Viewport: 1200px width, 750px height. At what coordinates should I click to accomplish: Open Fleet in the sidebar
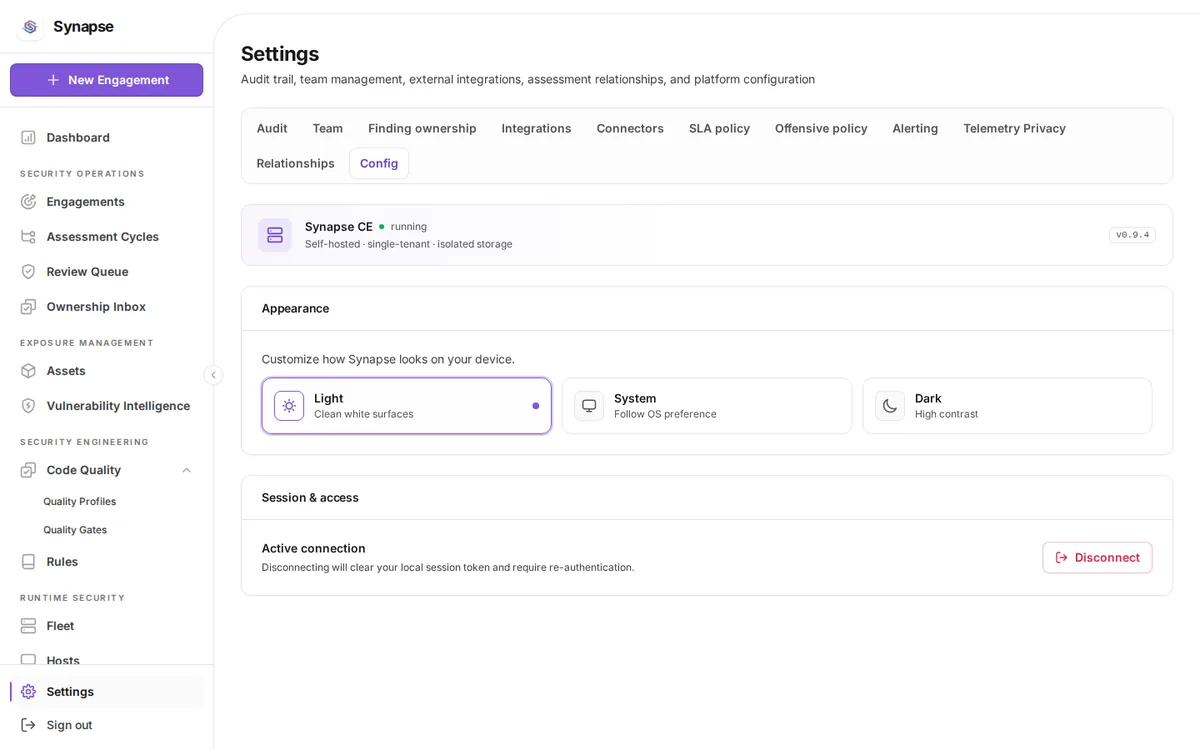107,625
